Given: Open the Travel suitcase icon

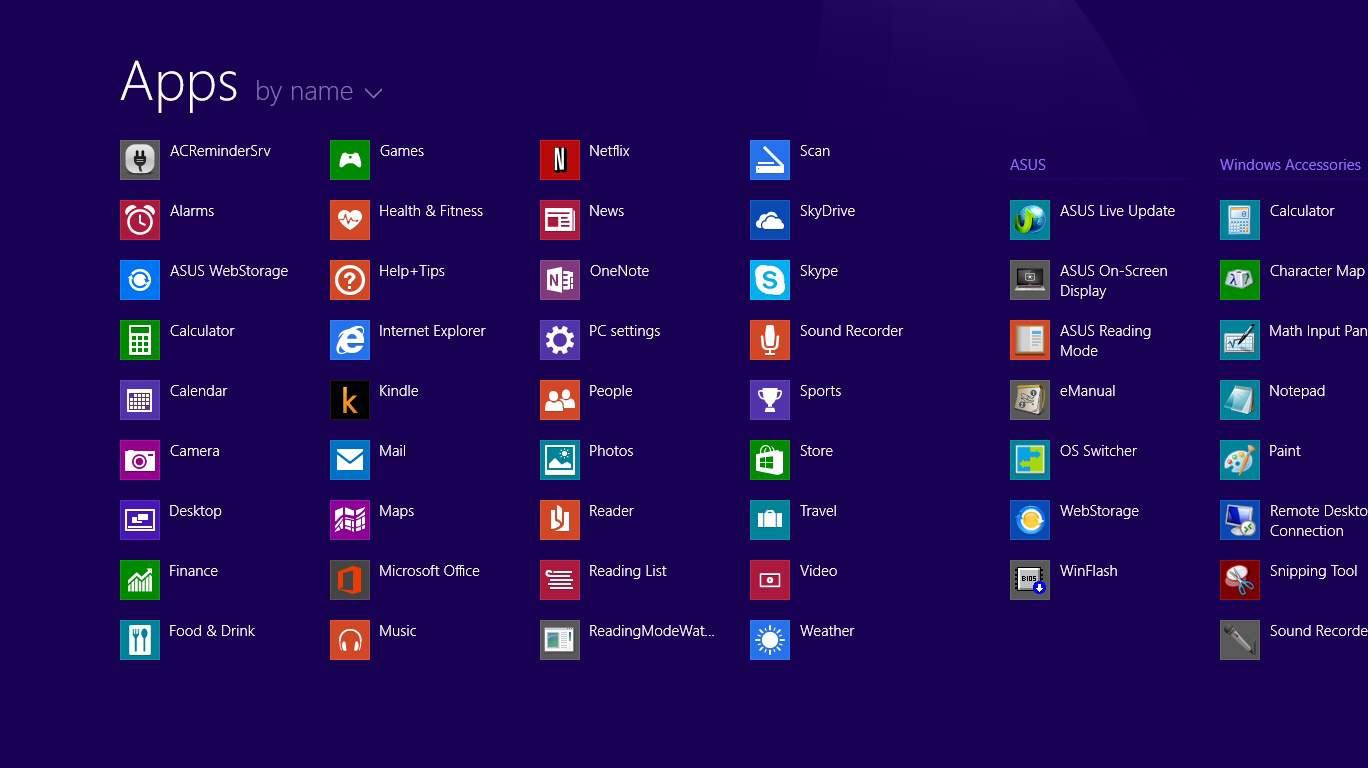Looking at the screenshot, I should point(770,520).
